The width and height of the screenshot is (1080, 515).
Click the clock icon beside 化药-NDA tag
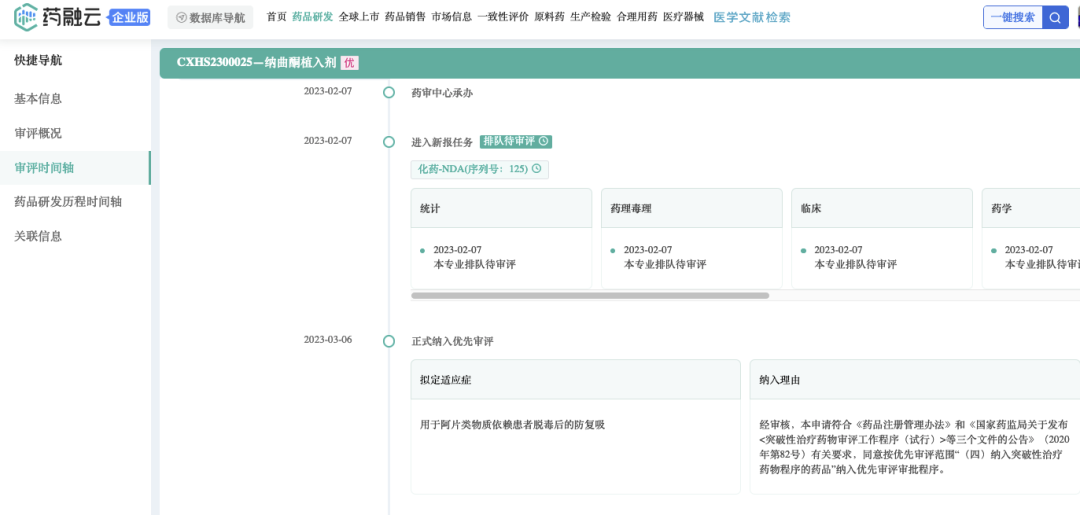[537, 169]
